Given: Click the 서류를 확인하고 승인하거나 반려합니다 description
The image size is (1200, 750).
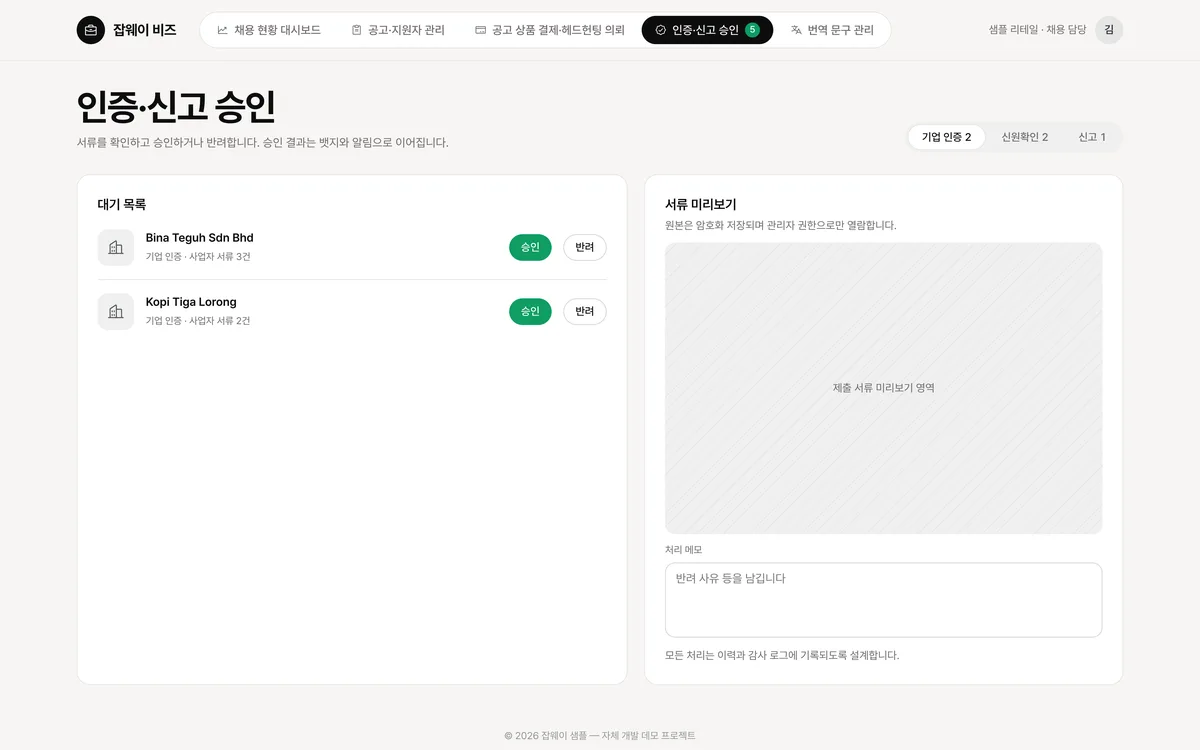Looking at the screenshot, I should pos(263,142).
